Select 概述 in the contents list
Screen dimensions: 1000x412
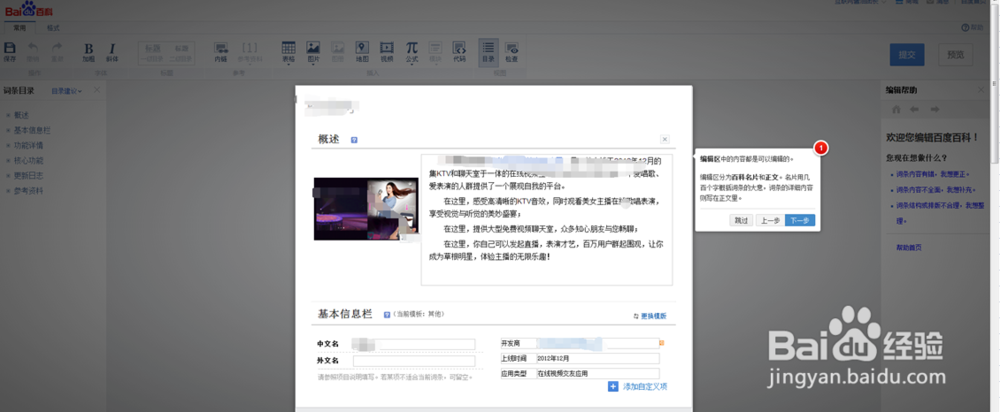point(22,115)
